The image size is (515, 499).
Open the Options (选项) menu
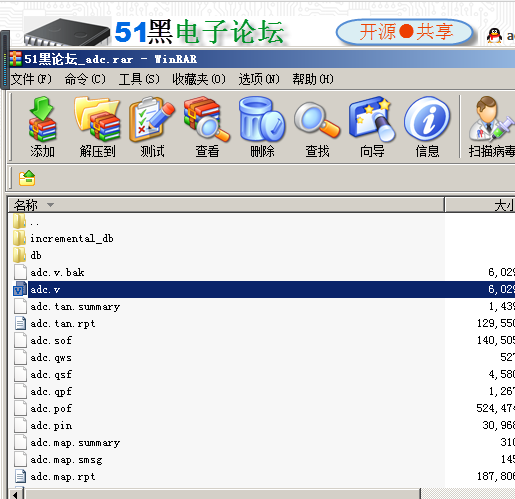(x=259, y=79)
